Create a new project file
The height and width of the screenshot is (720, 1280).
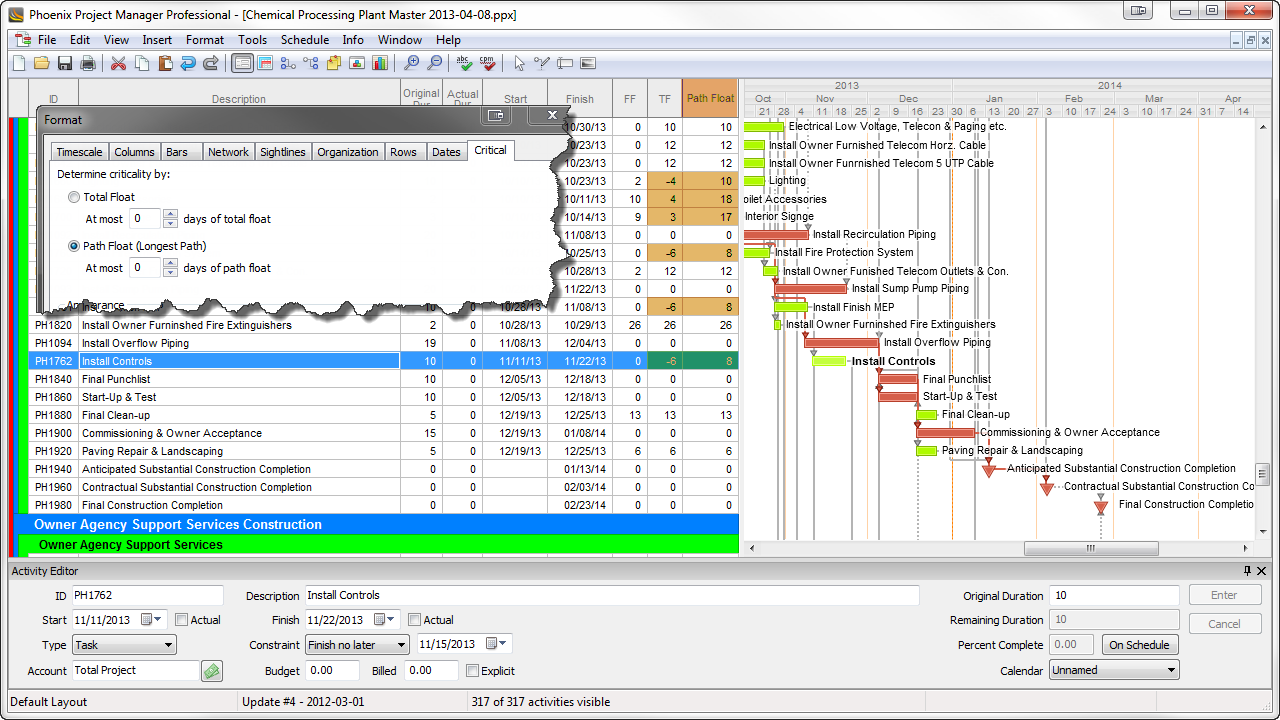point(18,63)
